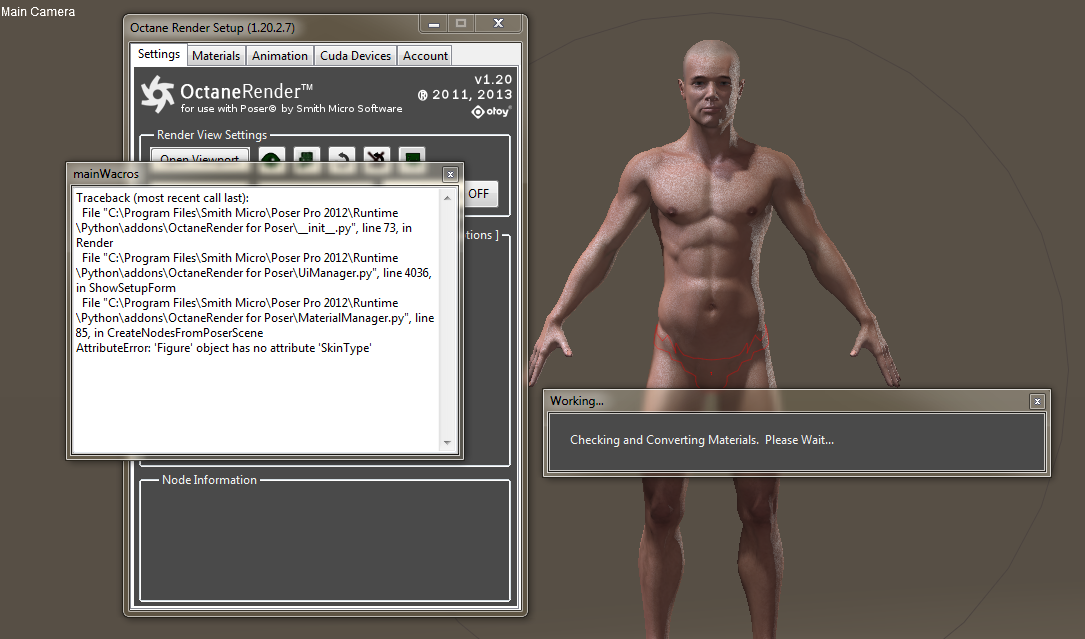This screenshot has height=639, width=1085.
Task: Close the mainWacros error window
Action: [x=450, y=174]
